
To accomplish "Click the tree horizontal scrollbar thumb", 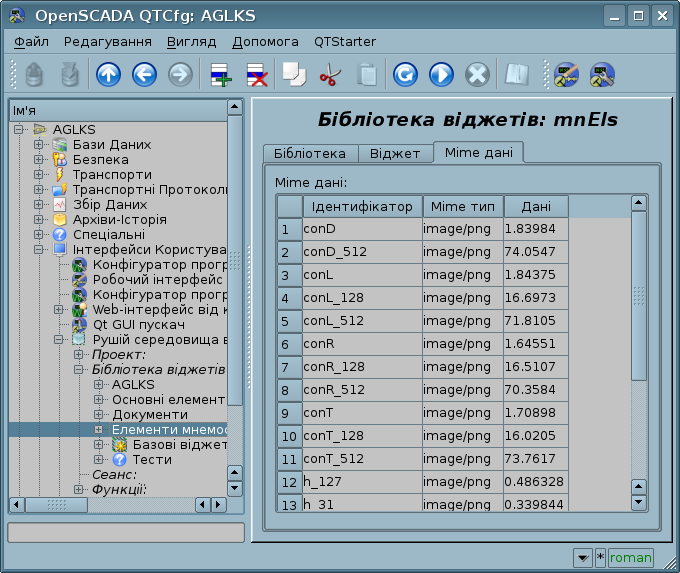I will coord(57,504).
